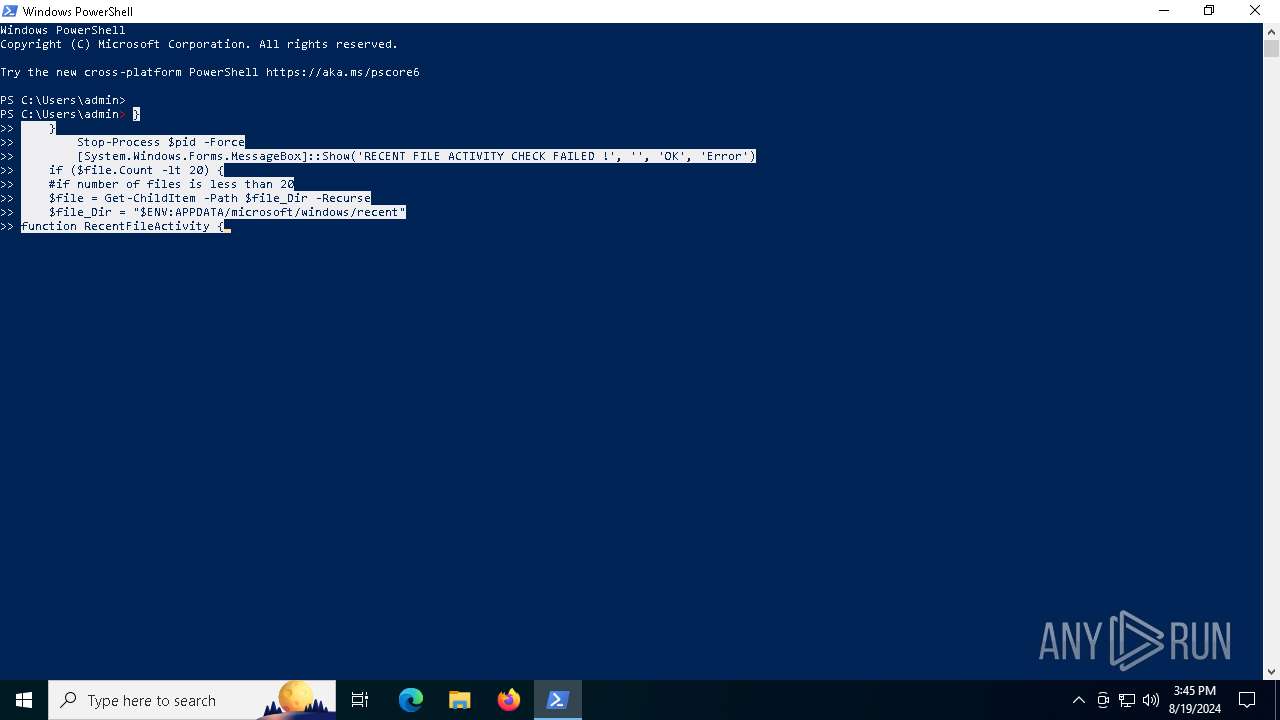Open the clock showing 3:45 PM
Viewport: 1280px width, 720px height.
point(1195,700)
